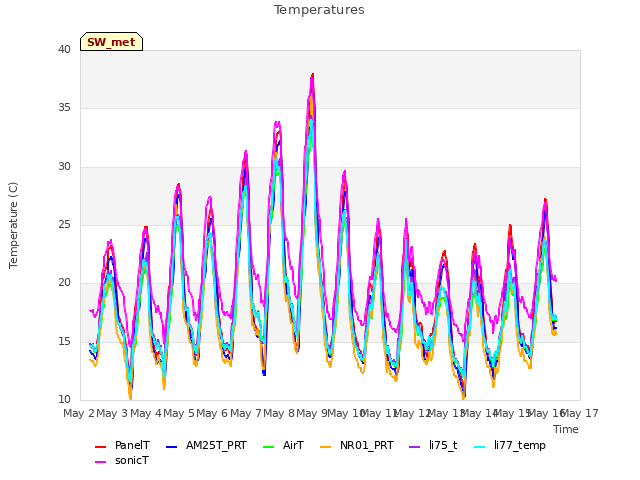This screenshot has width=640, height=480.
Task: Click the May 17 x-axis tick label
Action: 580,413
